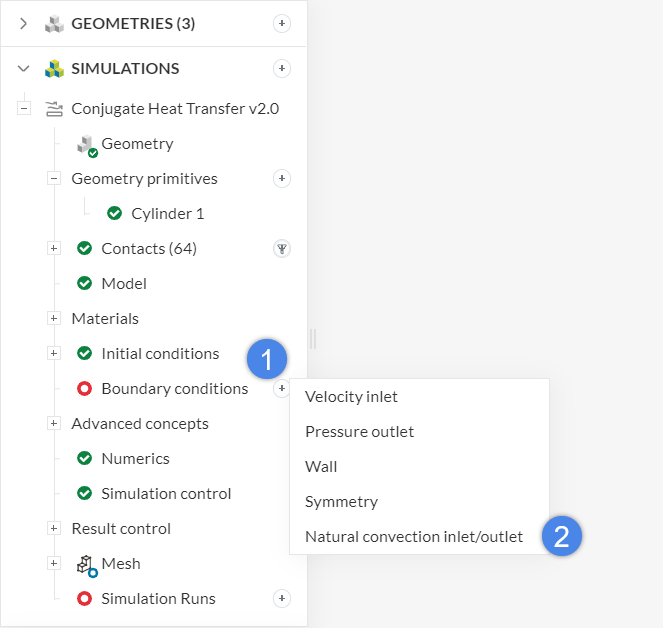Screen dimensions: 663x628
Task: Click the plus icon next to Geometries
Action: 282,23
